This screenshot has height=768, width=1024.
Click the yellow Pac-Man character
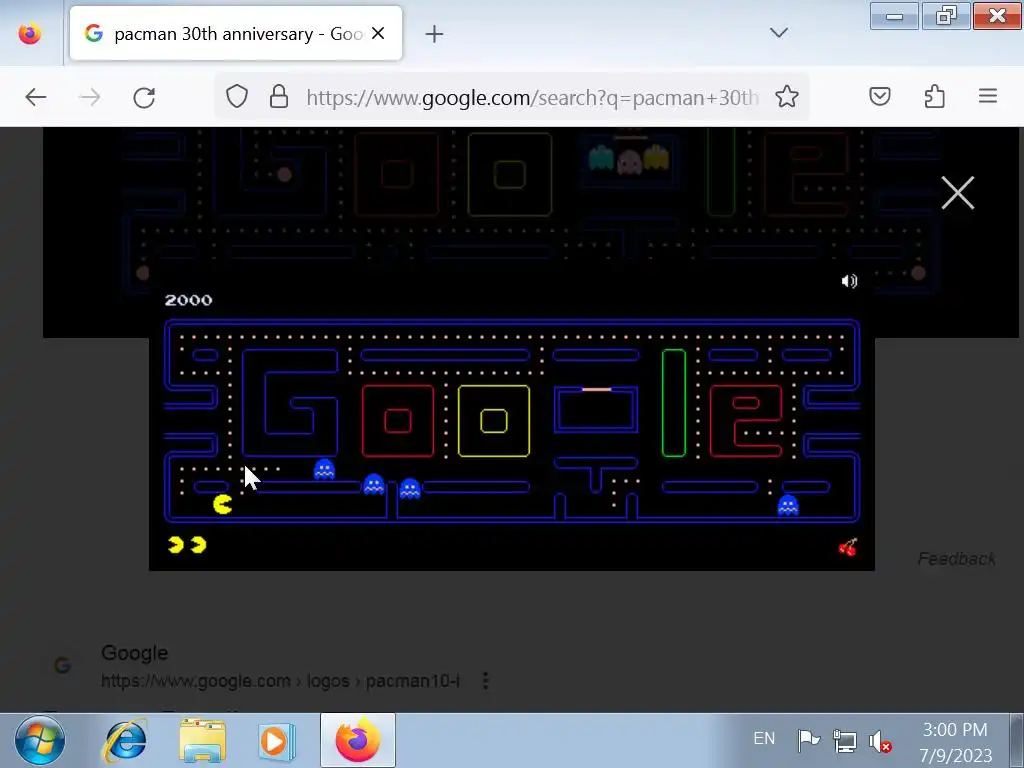[223, 504]
